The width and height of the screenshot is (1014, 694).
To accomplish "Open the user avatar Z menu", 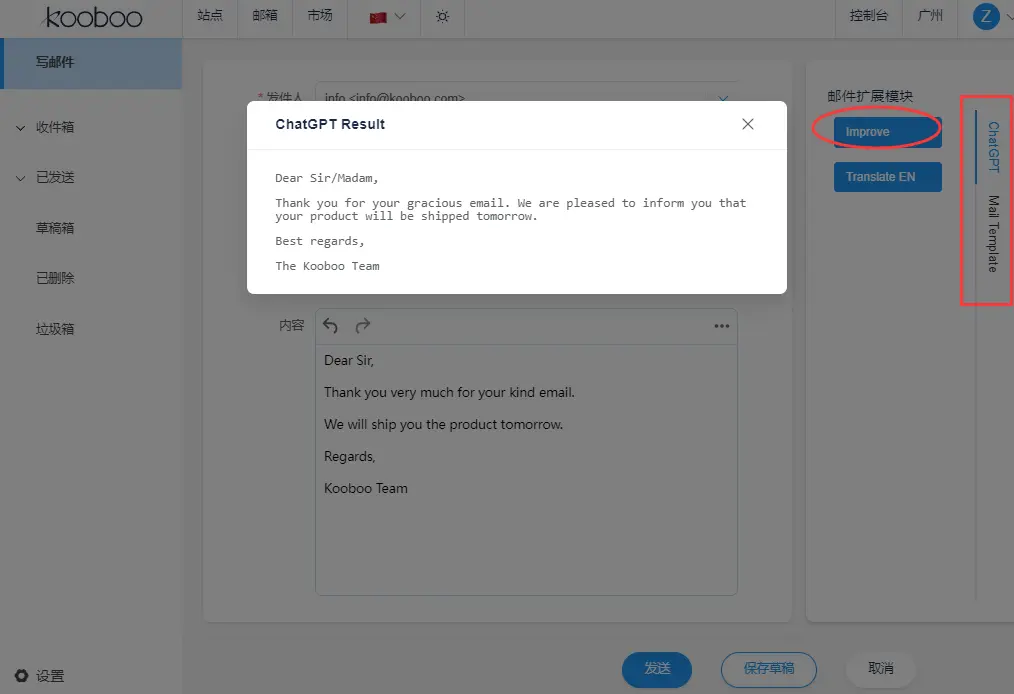I will click(x=985, y=16).
